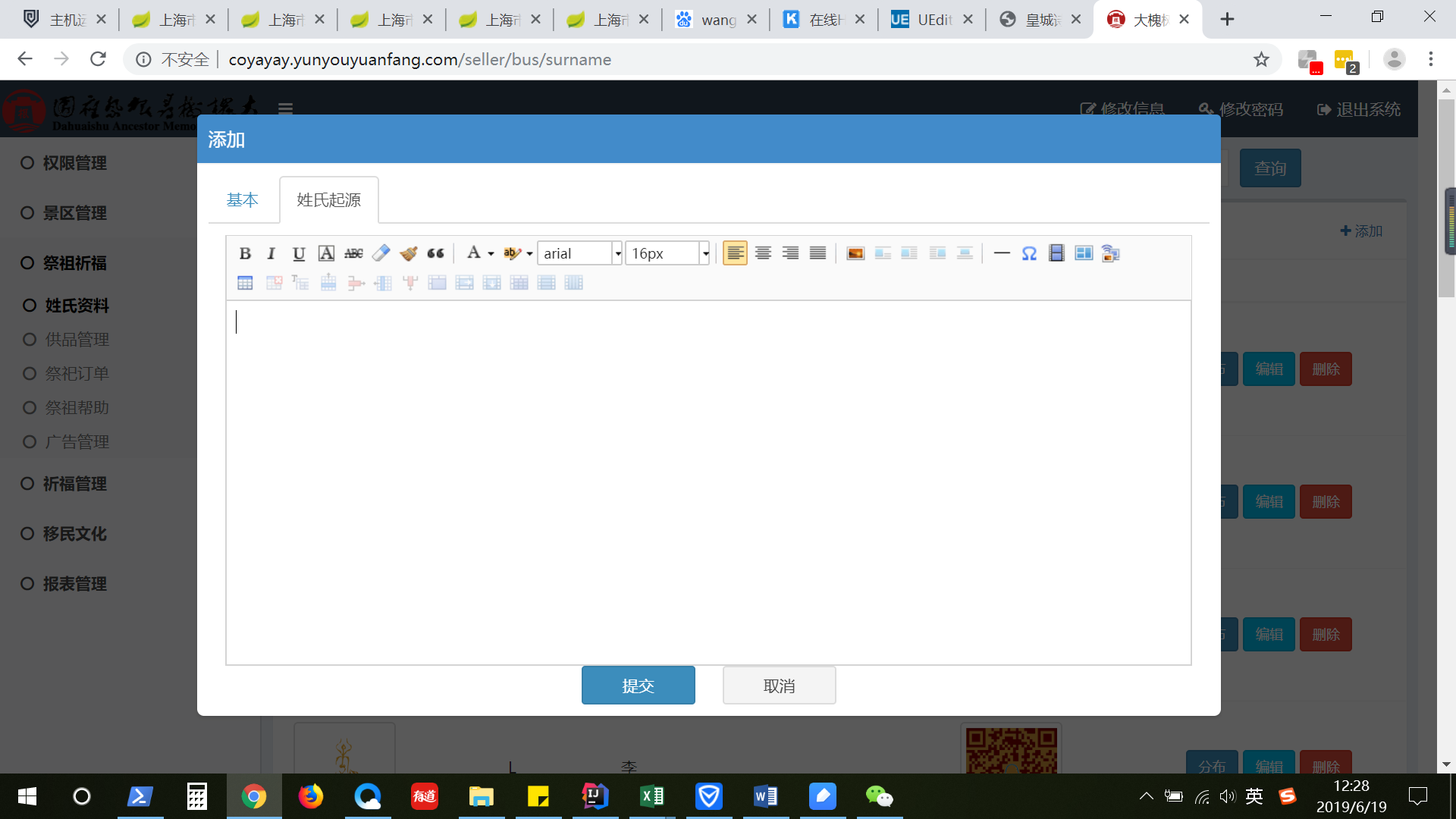Insert a horizontal rule line
This screenshot has width=1456, height=819.
click(x=1001, y=253)
